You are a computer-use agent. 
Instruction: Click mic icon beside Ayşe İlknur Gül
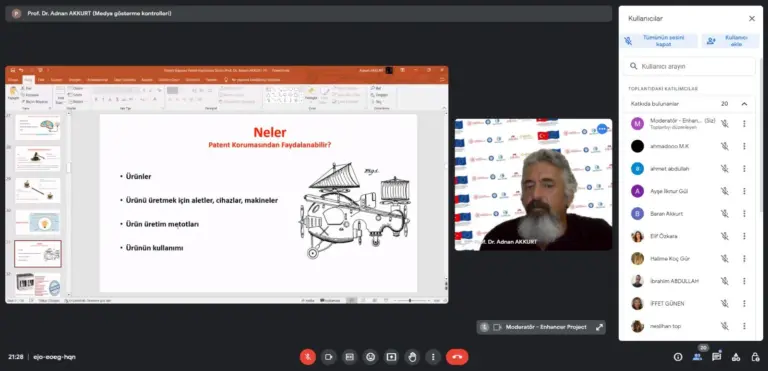pyautogui.click(x=724, y=191)
